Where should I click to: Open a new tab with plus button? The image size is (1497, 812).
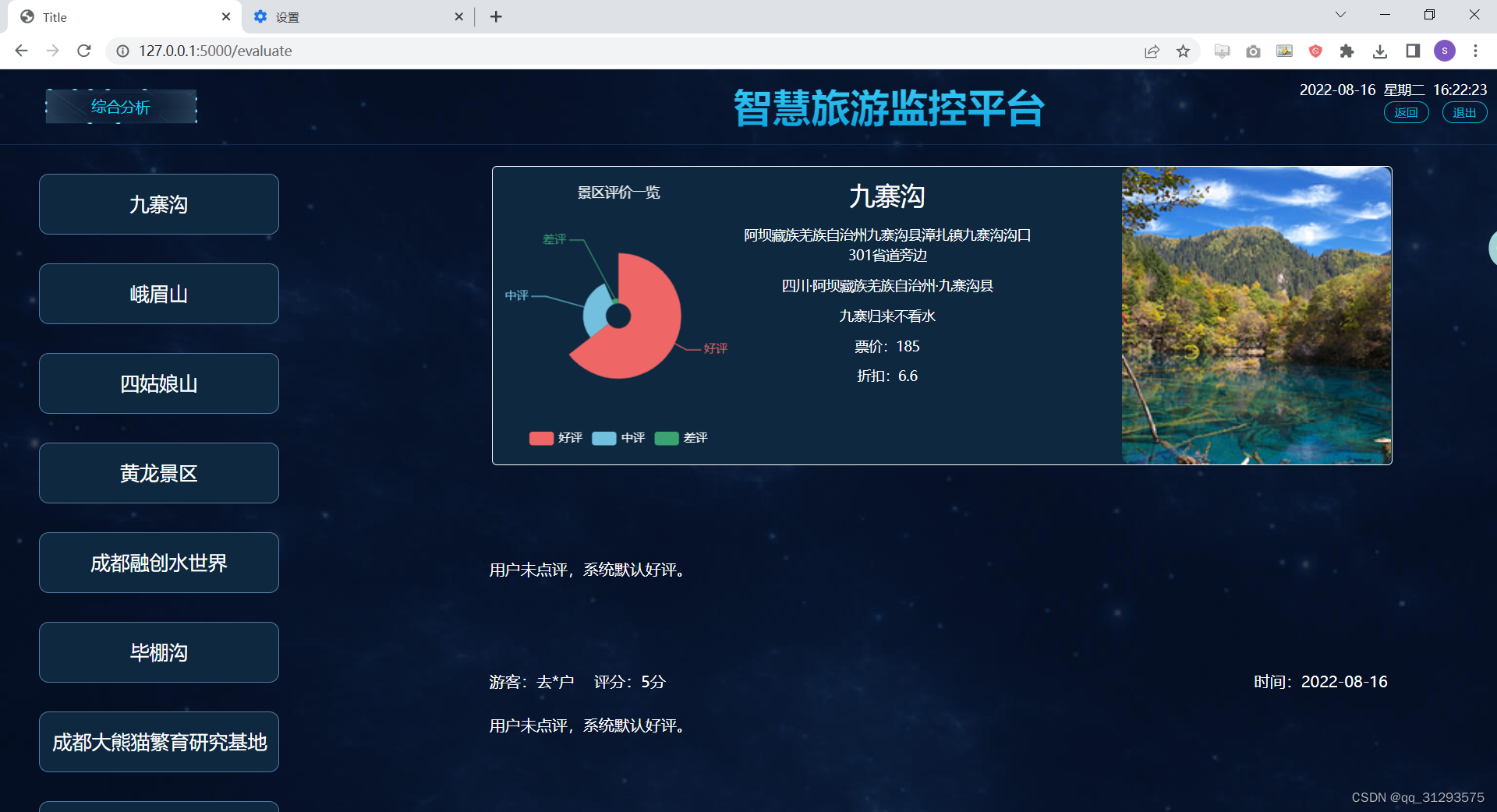(x=496, y=16)
